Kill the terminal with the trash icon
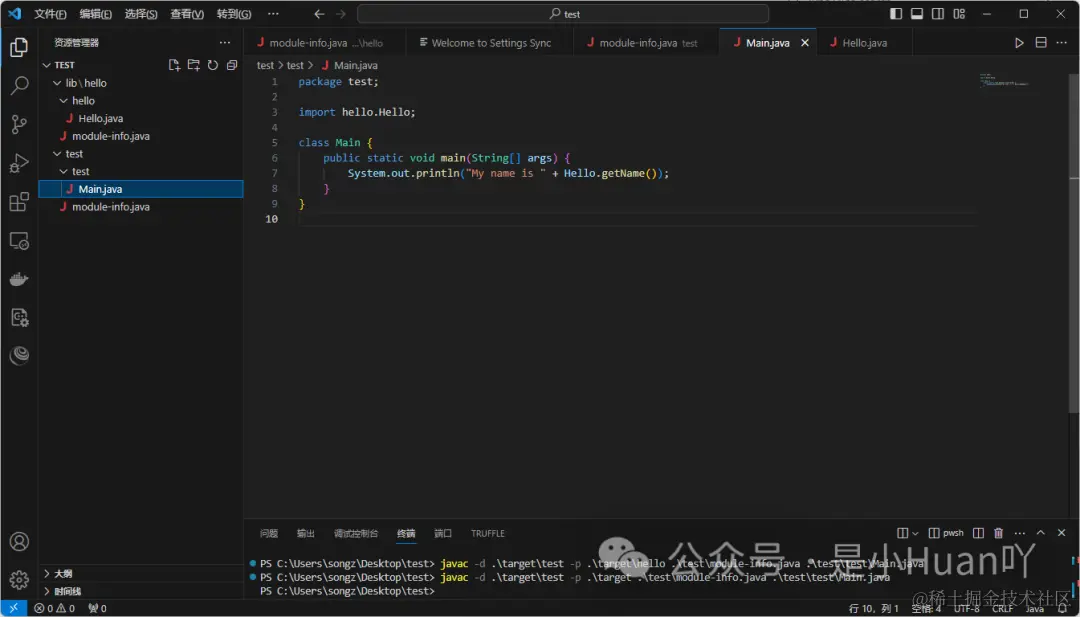 tap(998, 533)
